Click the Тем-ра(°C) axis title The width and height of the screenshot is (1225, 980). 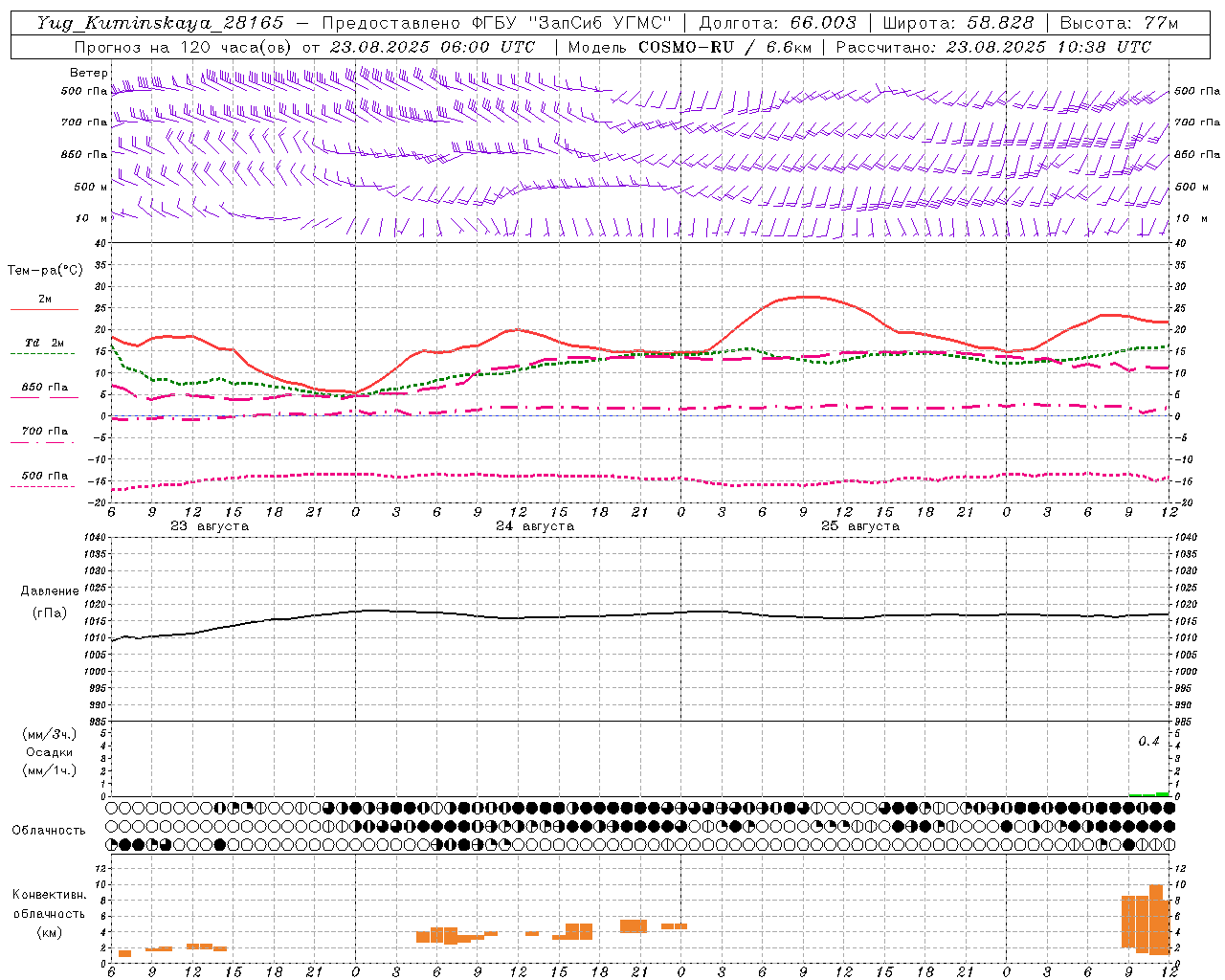pyautogui.click(x=45, y=271)
